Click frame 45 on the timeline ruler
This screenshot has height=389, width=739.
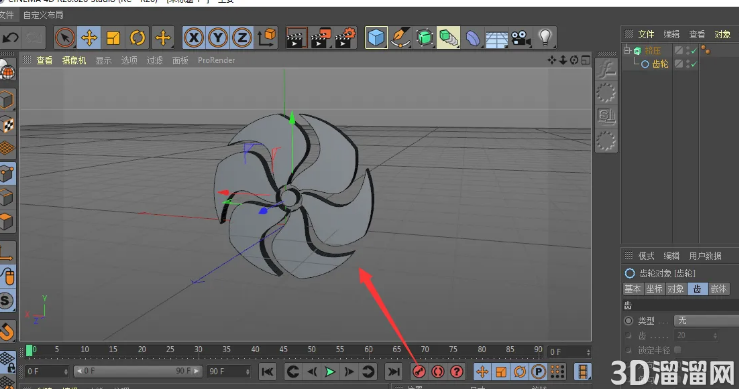pyautogui.click(x=283, y=350)
